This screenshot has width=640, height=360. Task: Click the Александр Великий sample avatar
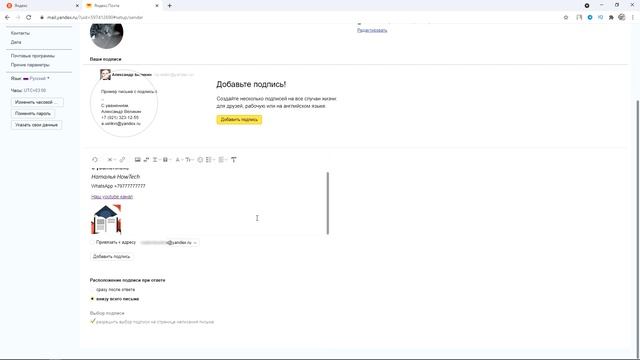105,74
